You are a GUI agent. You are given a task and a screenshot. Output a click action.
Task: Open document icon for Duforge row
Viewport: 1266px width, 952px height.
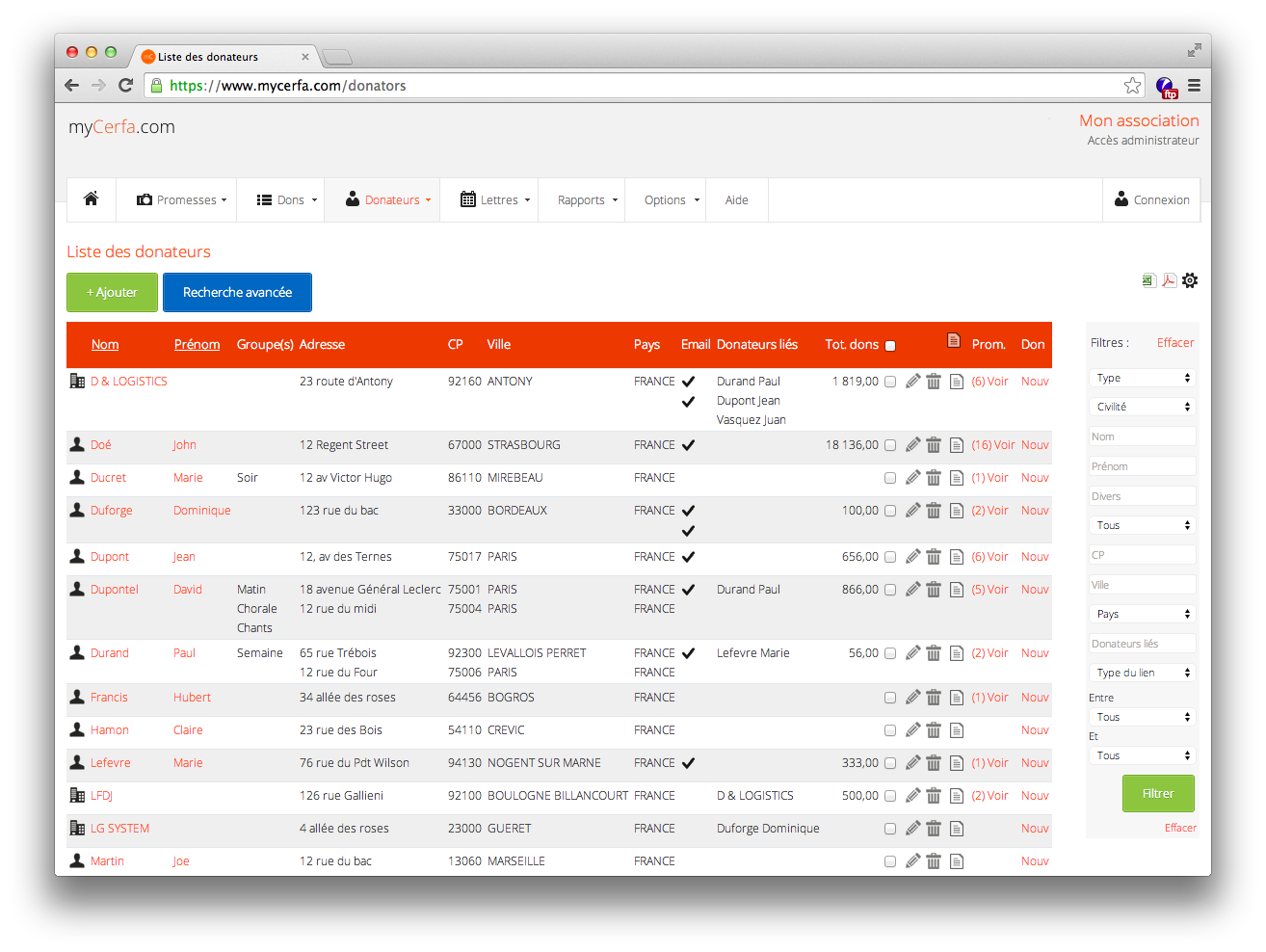click(x=956, y=511)
